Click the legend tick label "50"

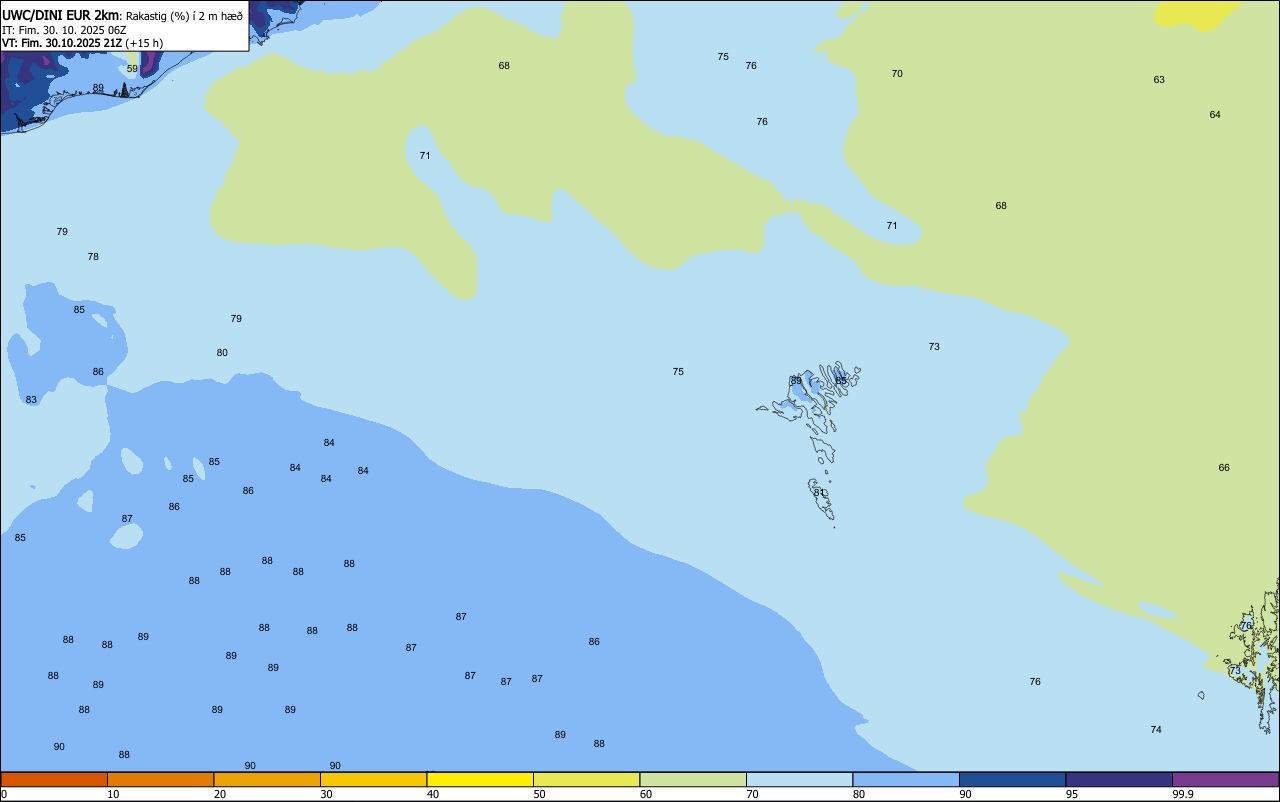[x=539, y=794]
